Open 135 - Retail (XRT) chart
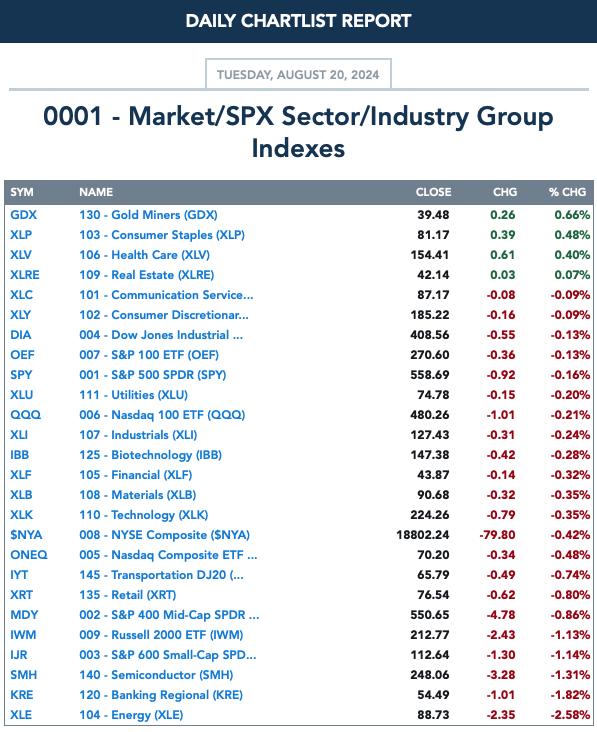 click(x=127, y=595)
